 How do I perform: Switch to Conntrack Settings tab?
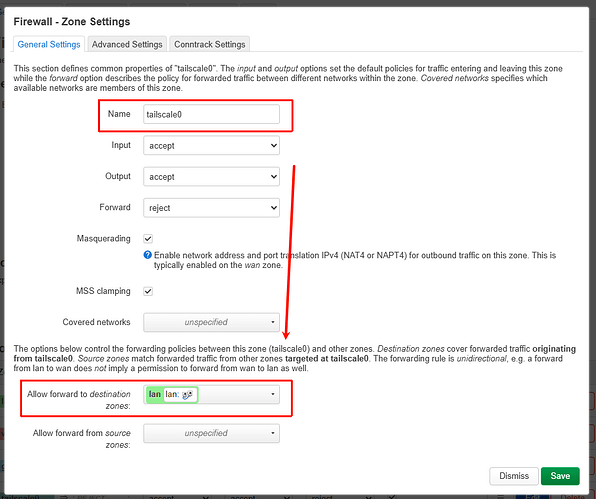coord(209,44)
